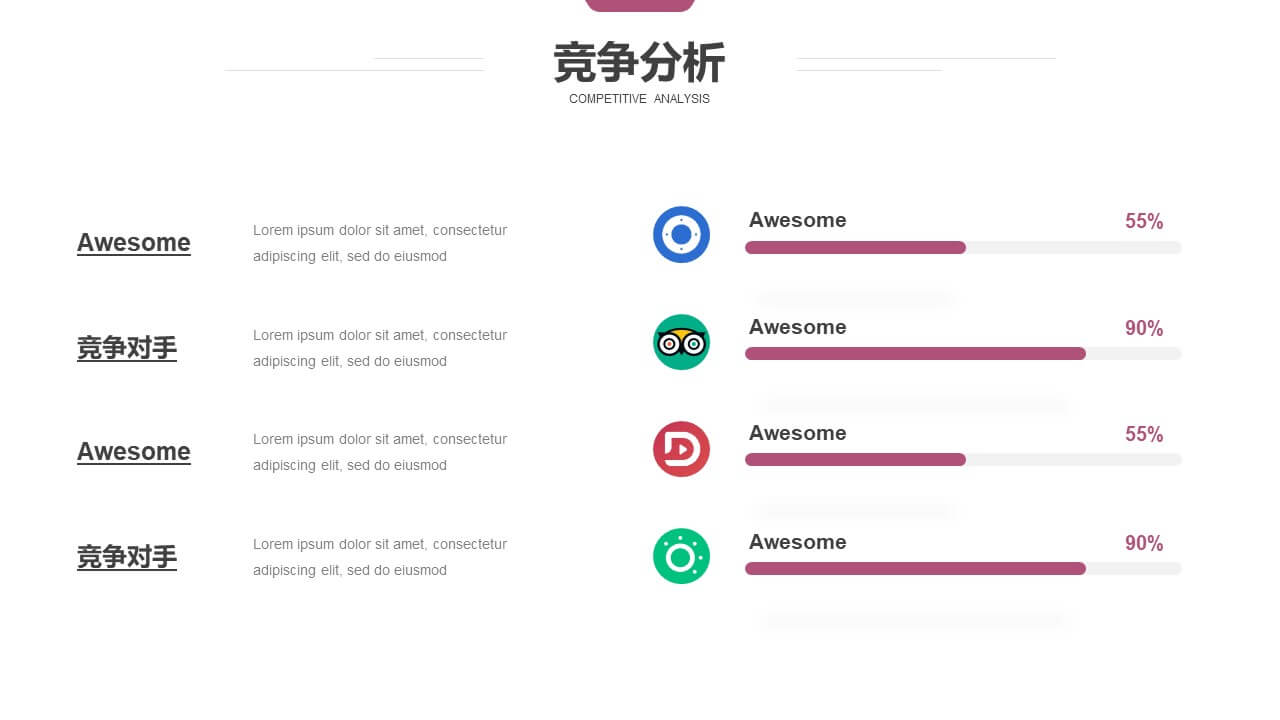Select the 竞争分析 main title

tap(639, 63)
